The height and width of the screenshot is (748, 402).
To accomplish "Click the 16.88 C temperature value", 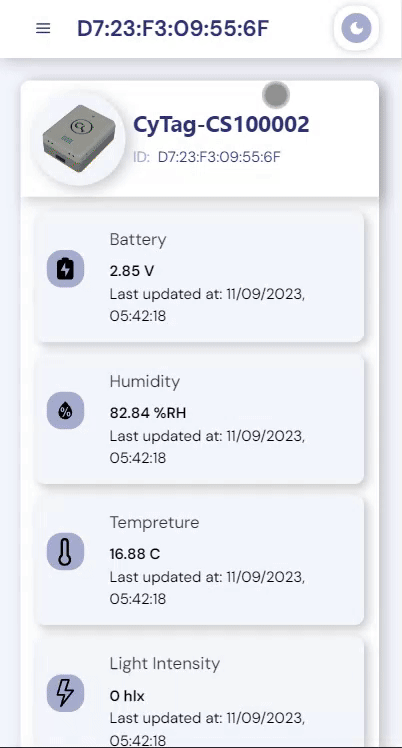I will click(135, 554).
